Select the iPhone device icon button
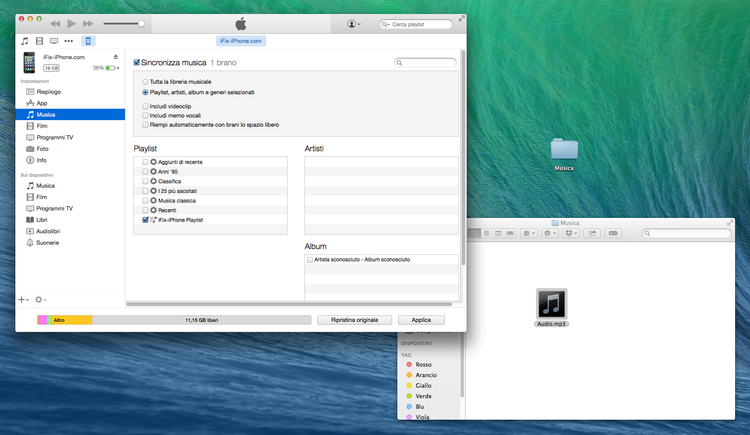The height and width of the screenshot is (435, 750). (x=88, y=41)
